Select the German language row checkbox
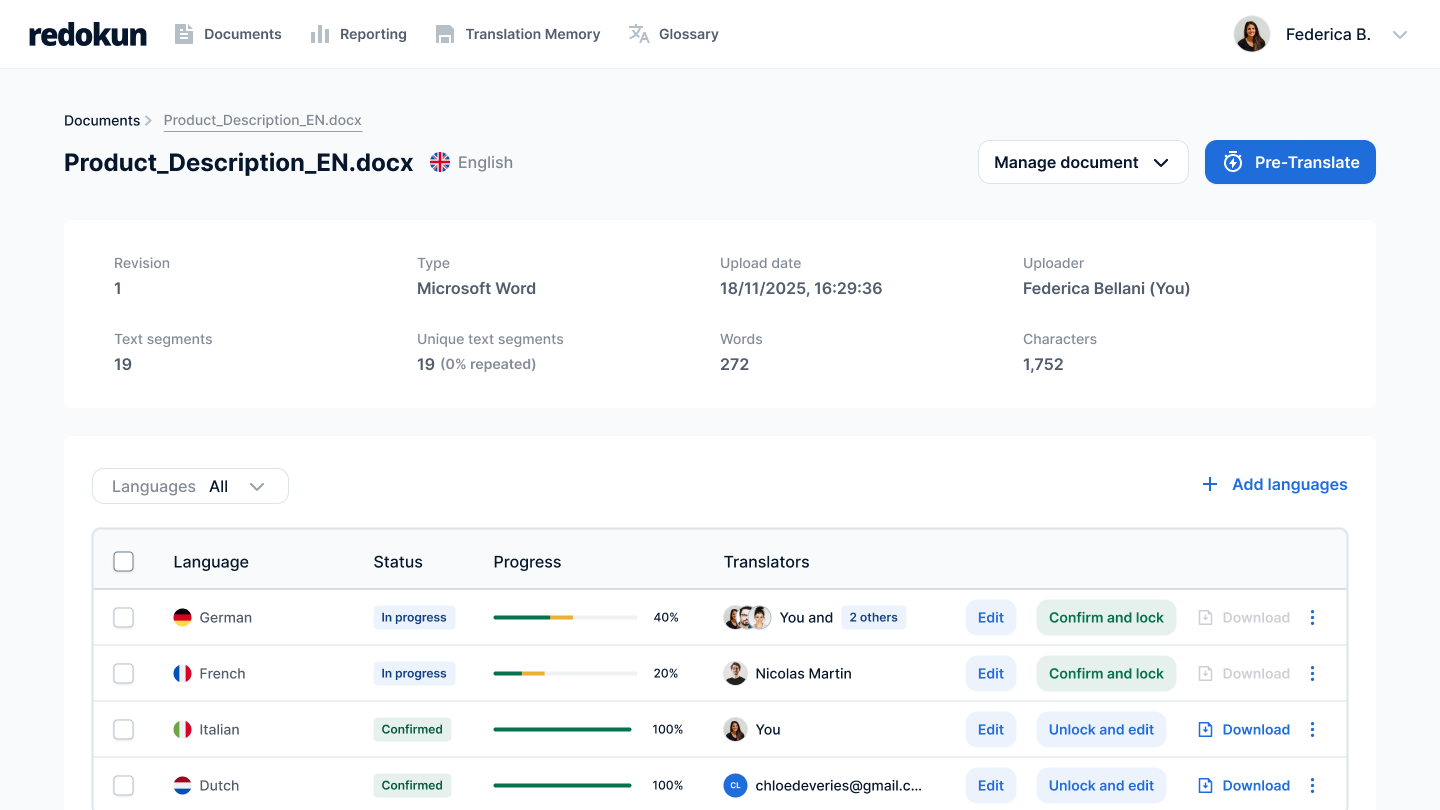 point(123,617)
